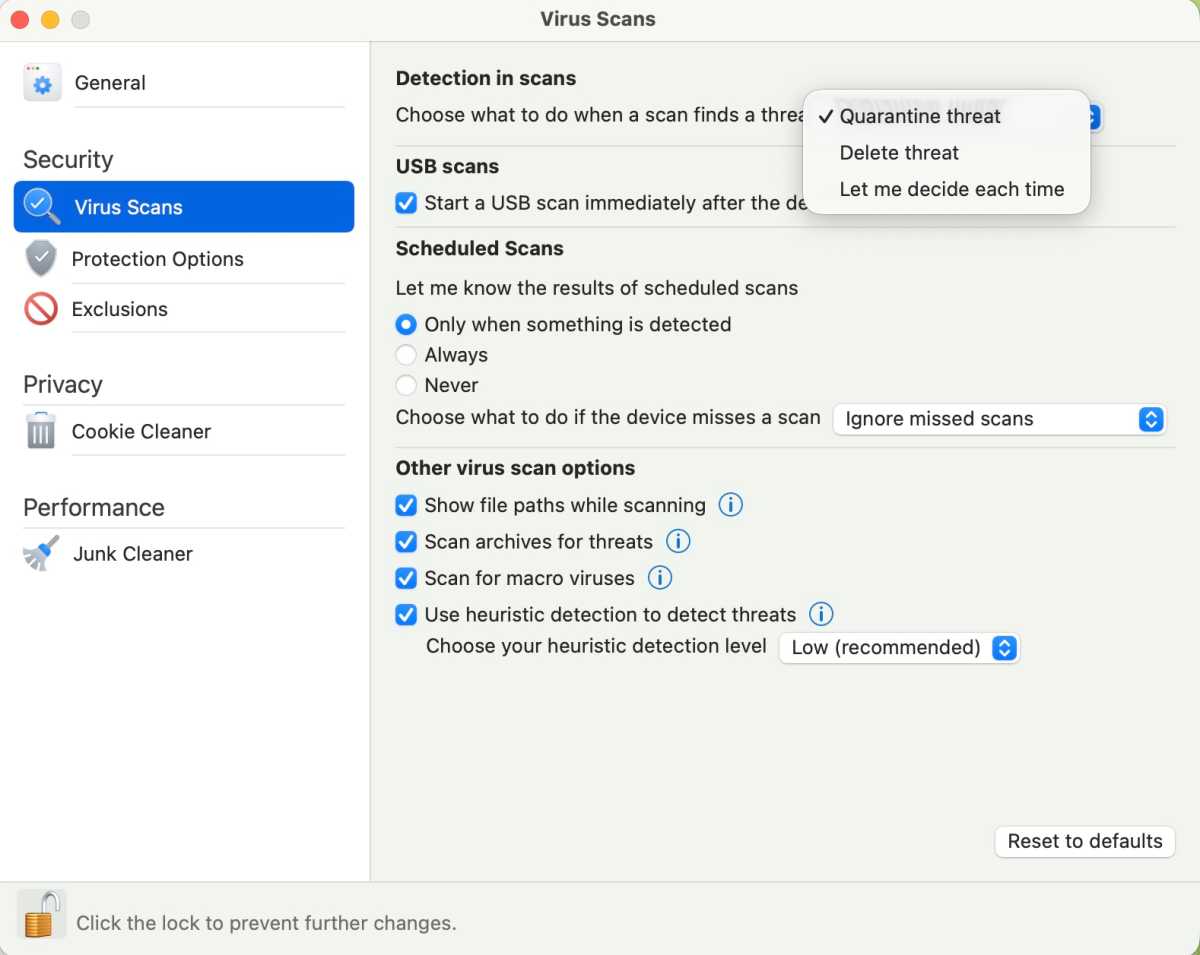
Task: Click the Performance section label
Action: tap(94, 507)
